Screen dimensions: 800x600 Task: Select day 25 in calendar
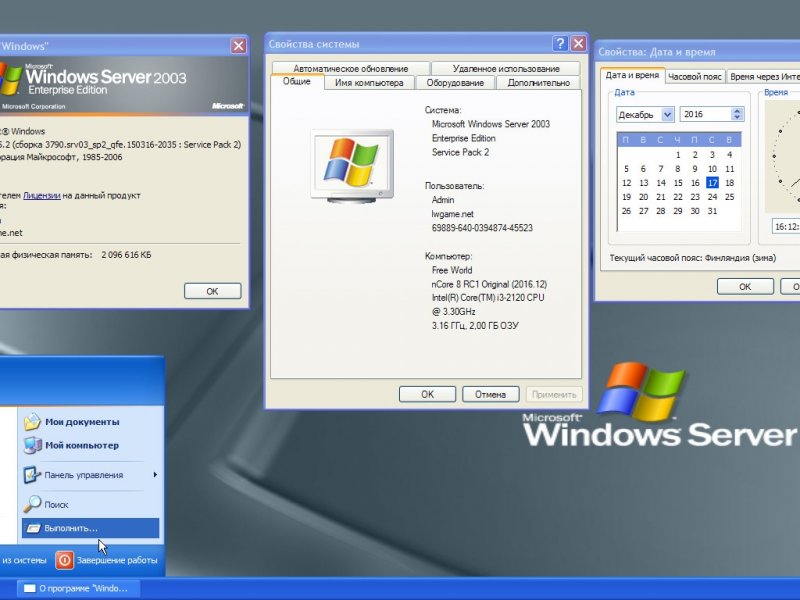coord(730,197)
